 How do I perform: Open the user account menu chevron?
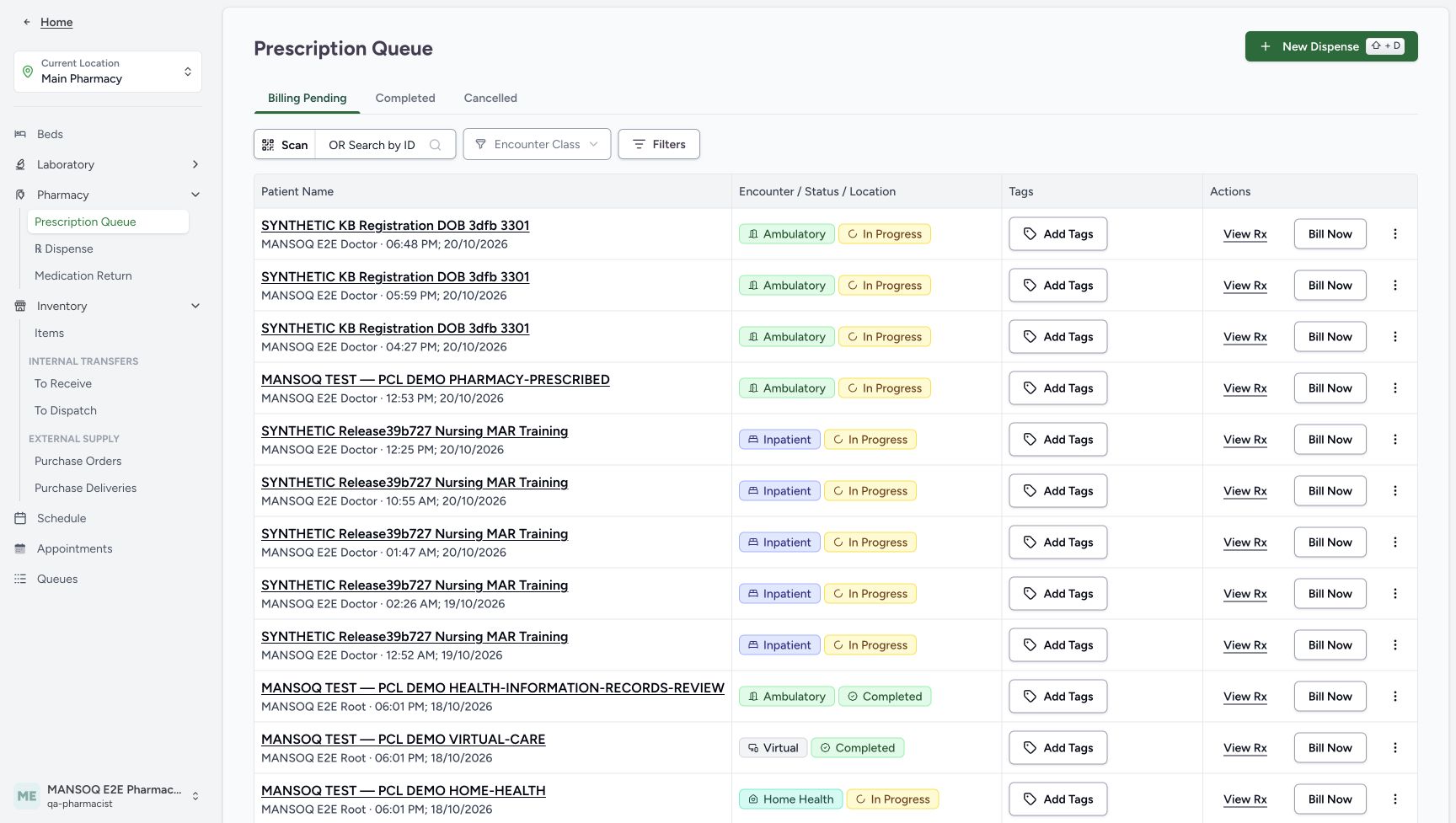(195, 796)
